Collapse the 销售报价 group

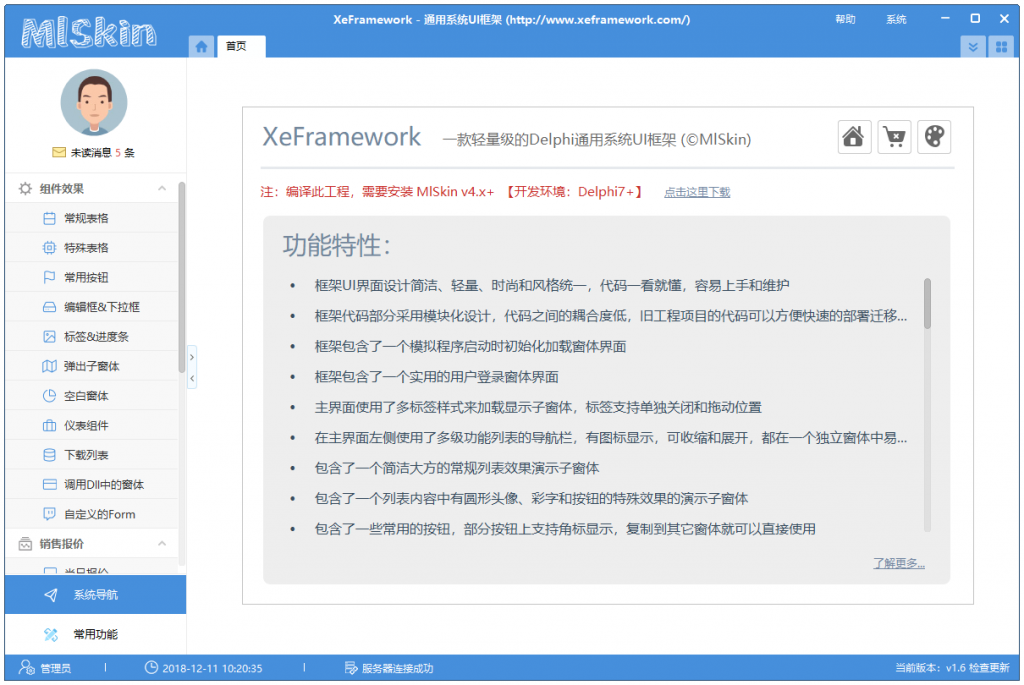click(162, 543)
